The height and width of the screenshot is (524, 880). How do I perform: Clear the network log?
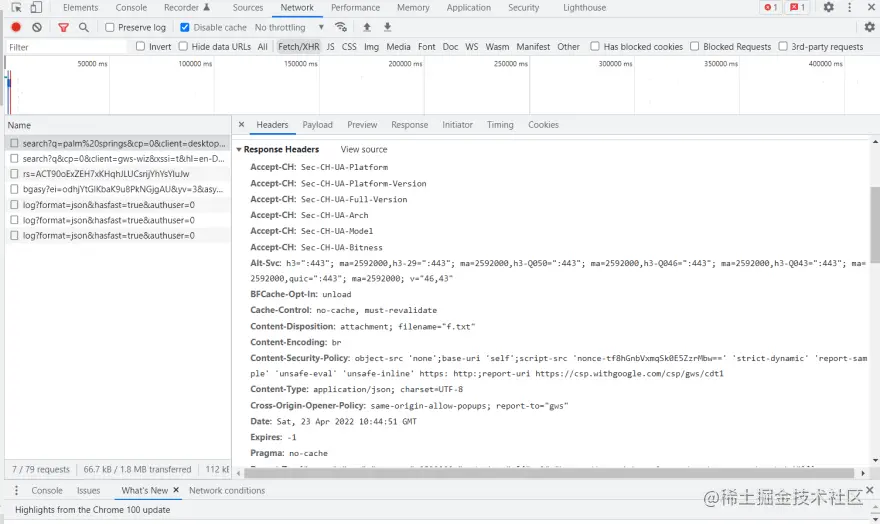[37, 27]
